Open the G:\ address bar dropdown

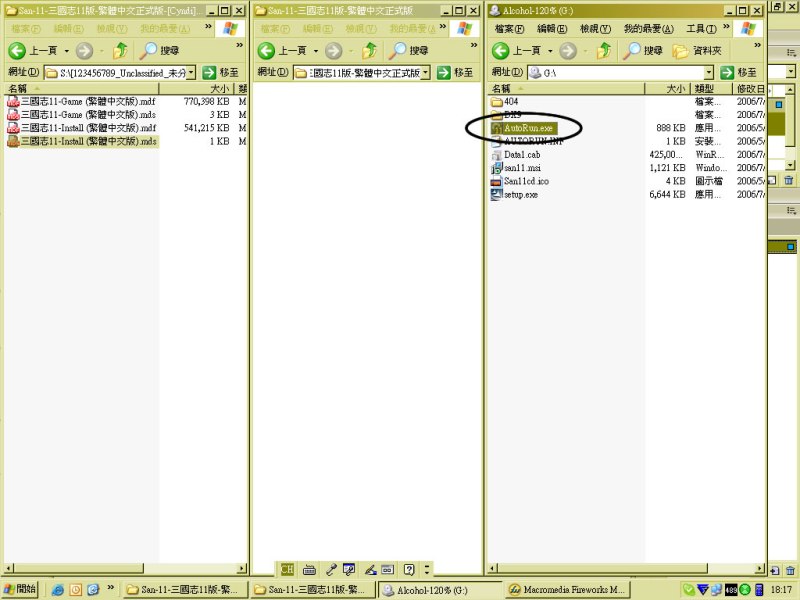[709, 73]
